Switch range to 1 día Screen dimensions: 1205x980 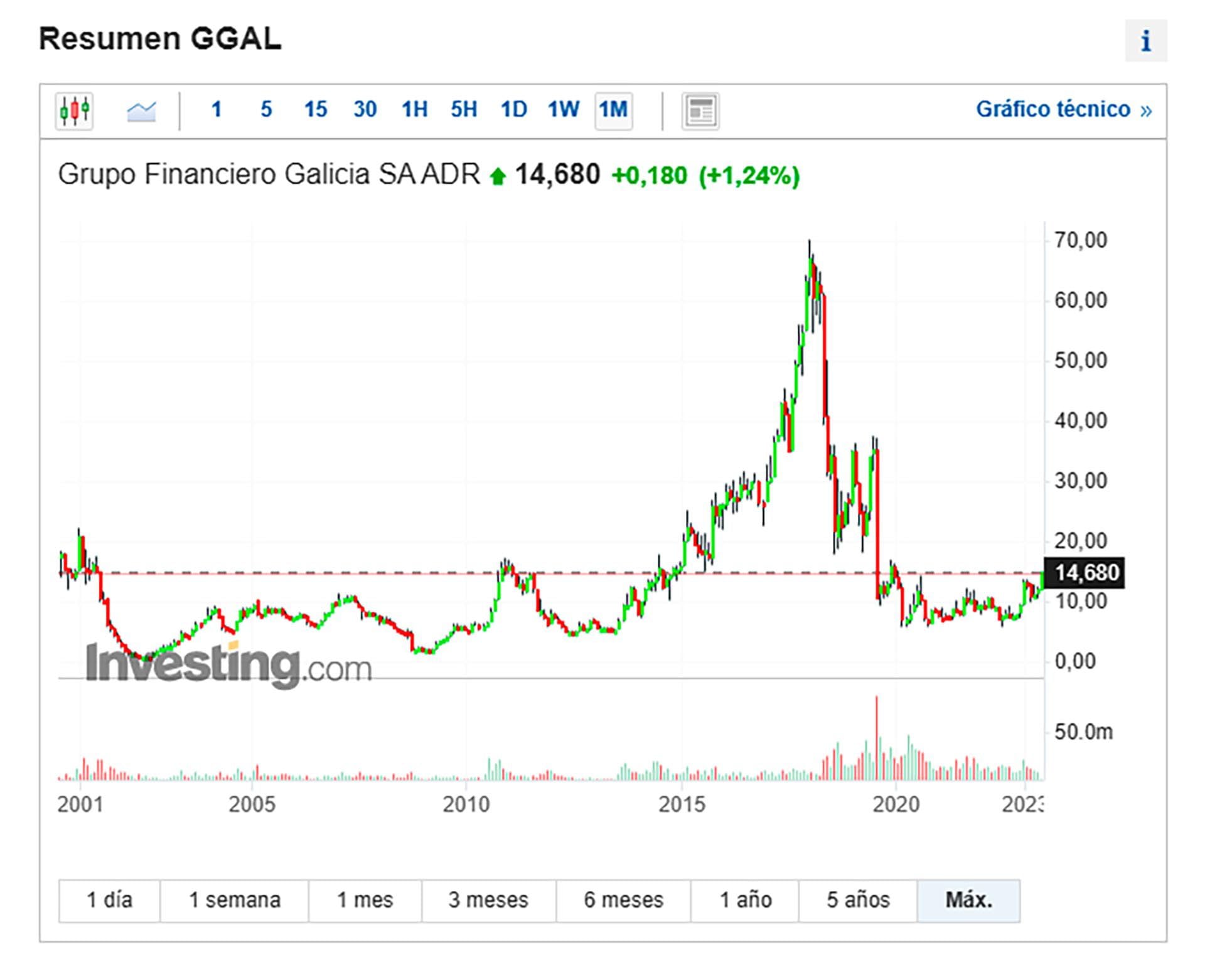tap(109, 900)
